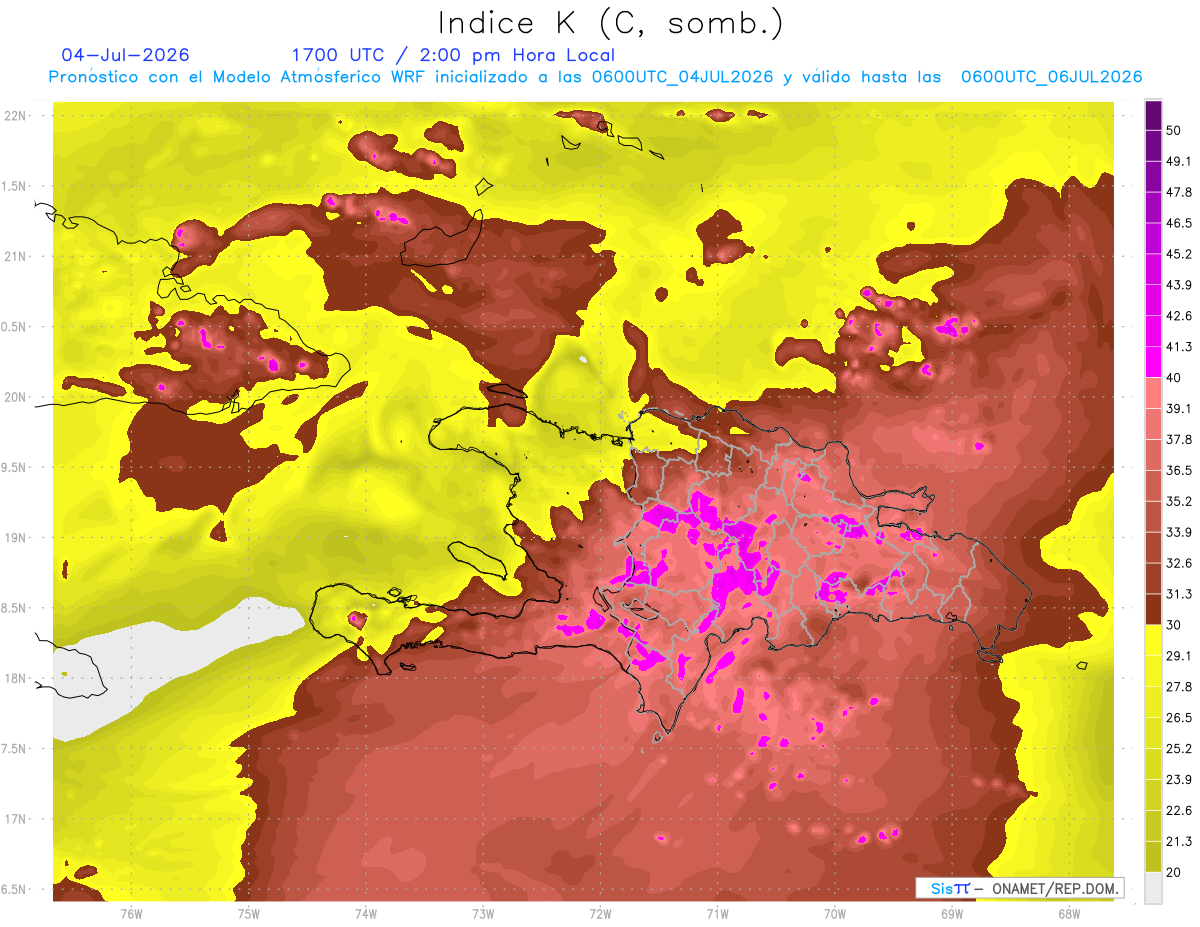Click the "SisTT - ONAMET/REP.DOM." credit label
The image size is (1200, 927).
[x=1020, y=888]
